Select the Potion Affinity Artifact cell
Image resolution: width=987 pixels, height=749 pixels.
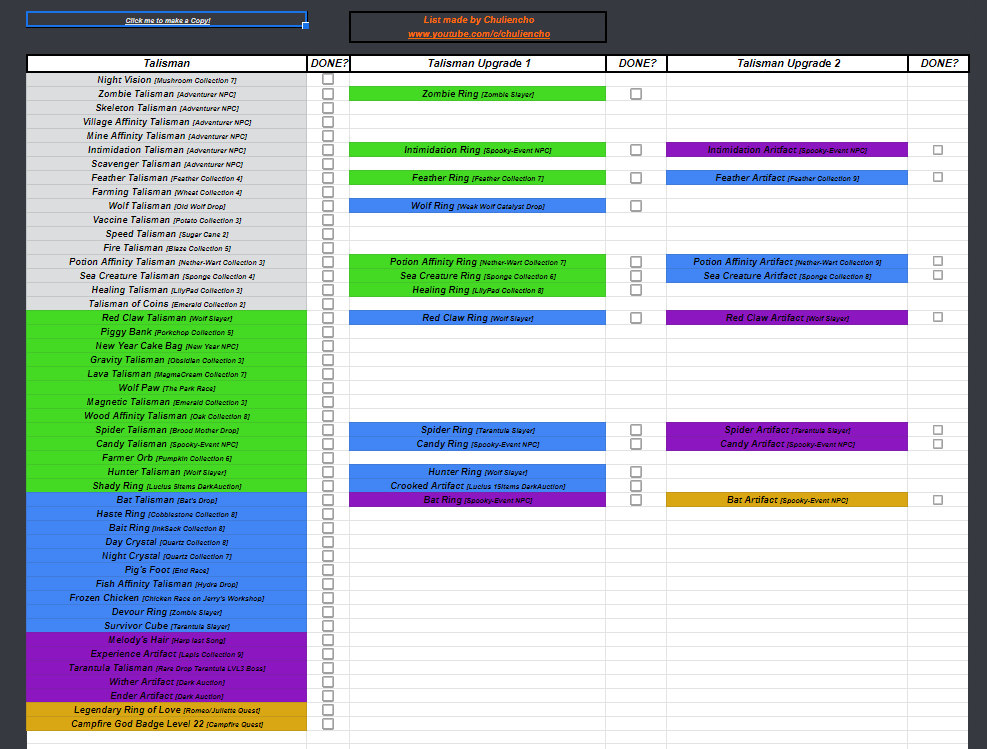click(x=787, y=262)
